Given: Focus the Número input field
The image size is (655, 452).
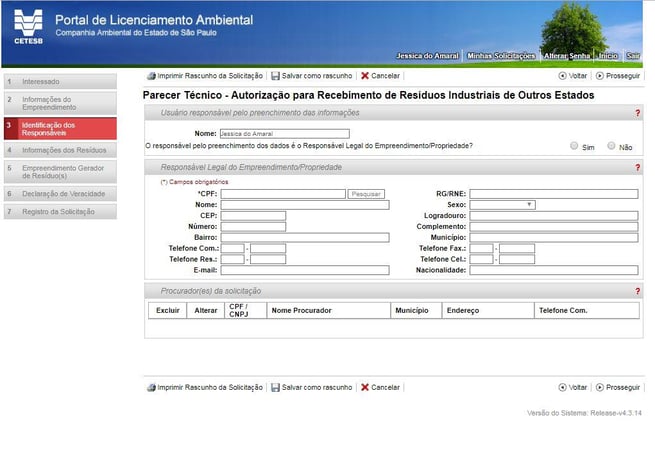Looking at the screenshot, I should 253,226.
